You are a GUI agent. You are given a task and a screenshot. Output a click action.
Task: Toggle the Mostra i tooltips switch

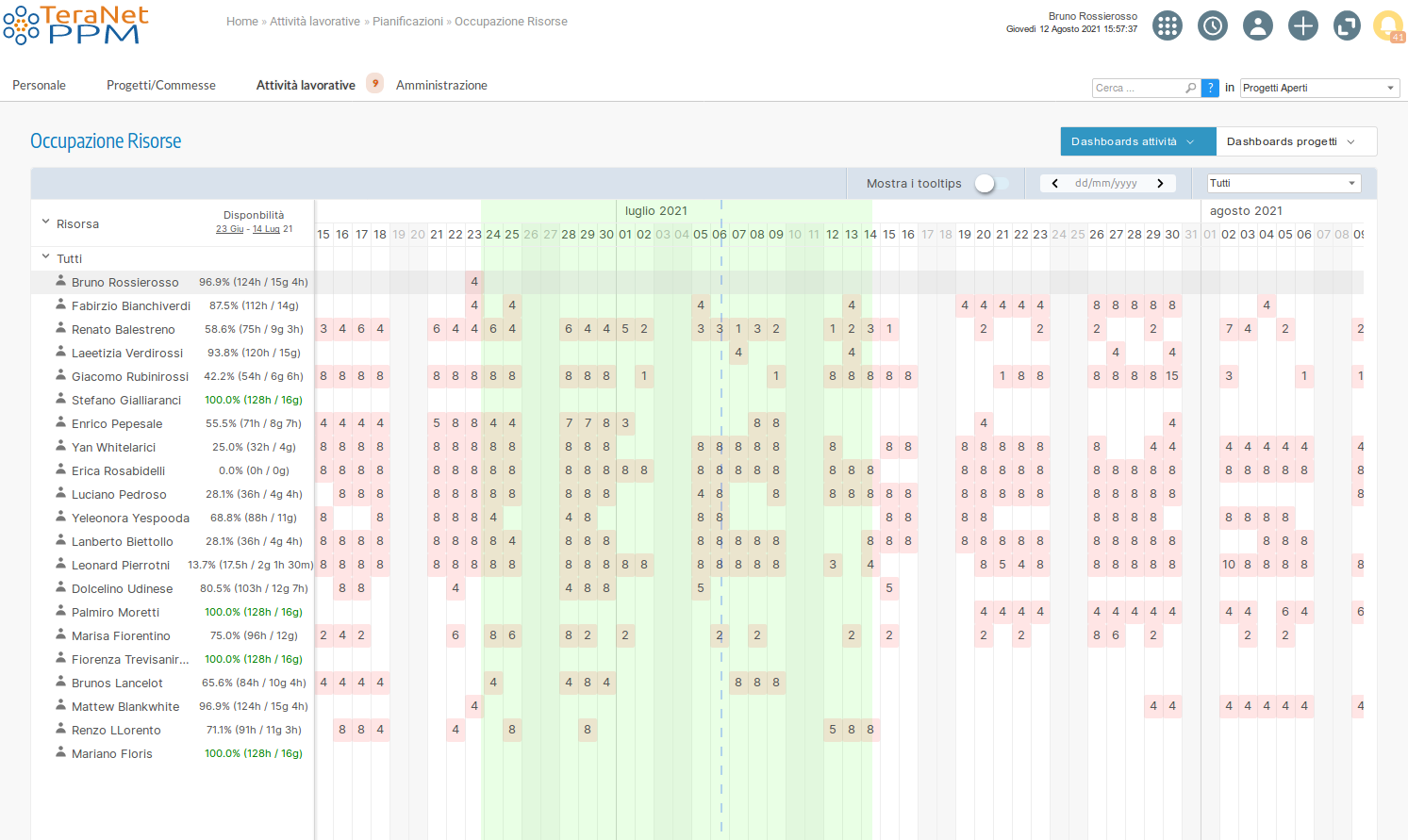click(x=990, y=184)
